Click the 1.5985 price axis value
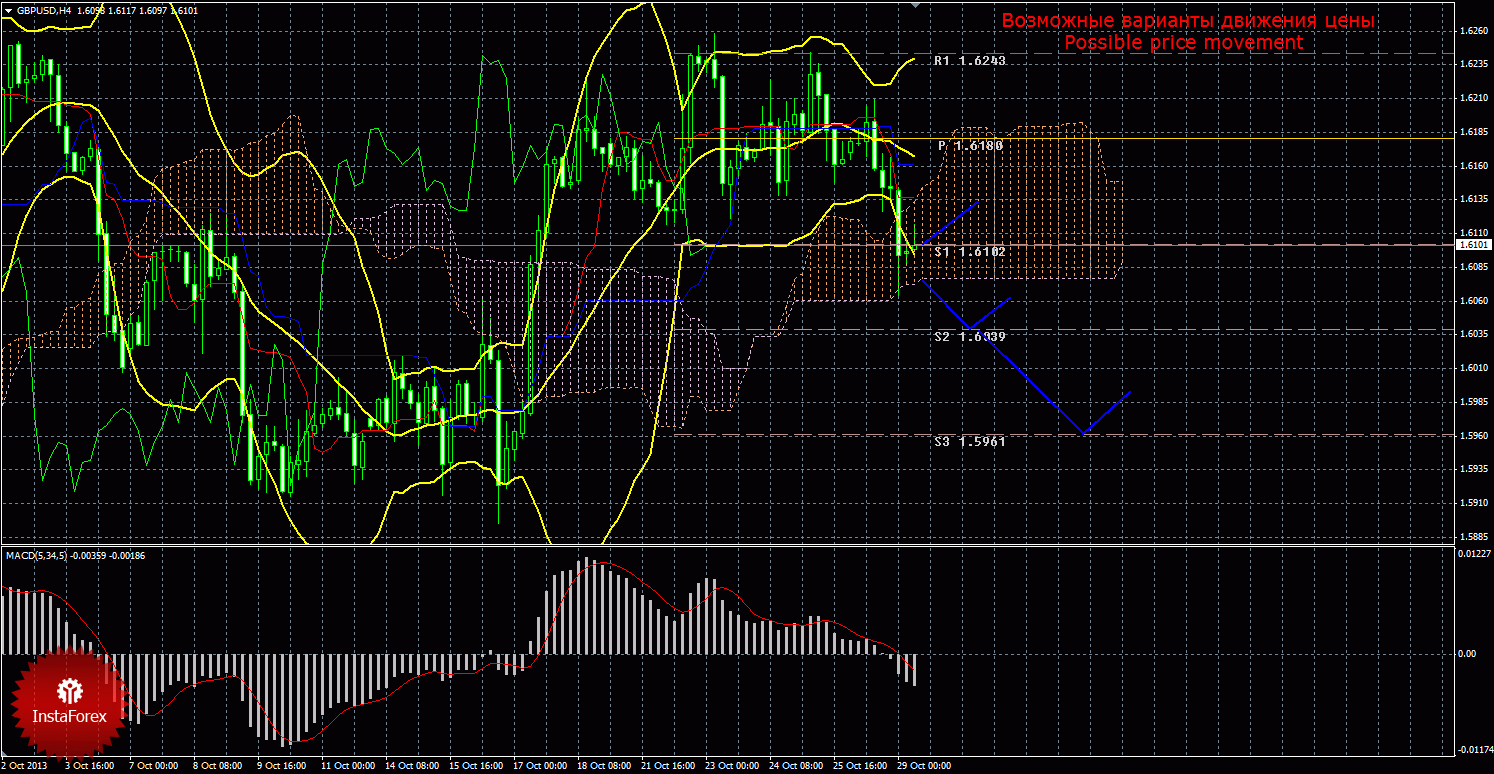Image resolution: width=1494 pixels, height=774 pixels. tap(1473, 402)
